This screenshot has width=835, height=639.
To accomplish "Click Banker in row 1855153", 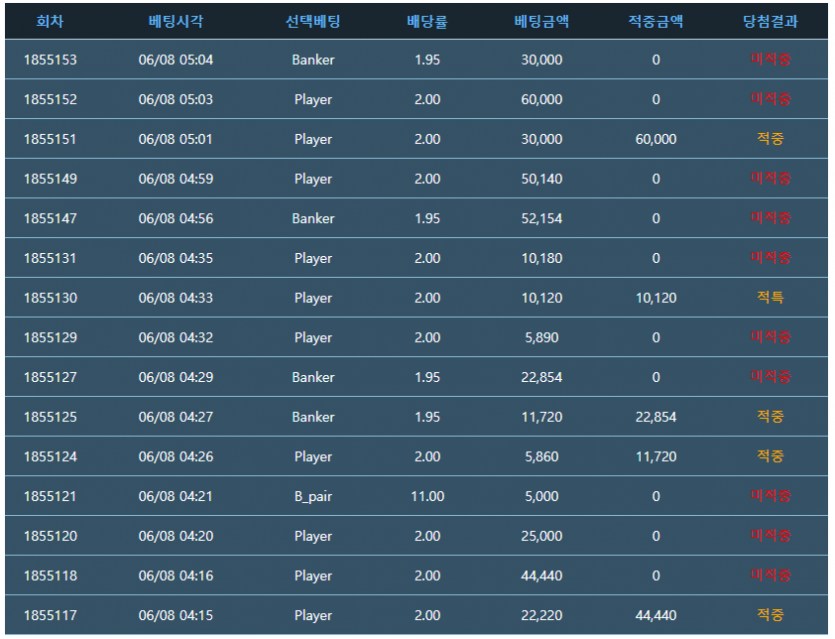I will coord(313,60).
